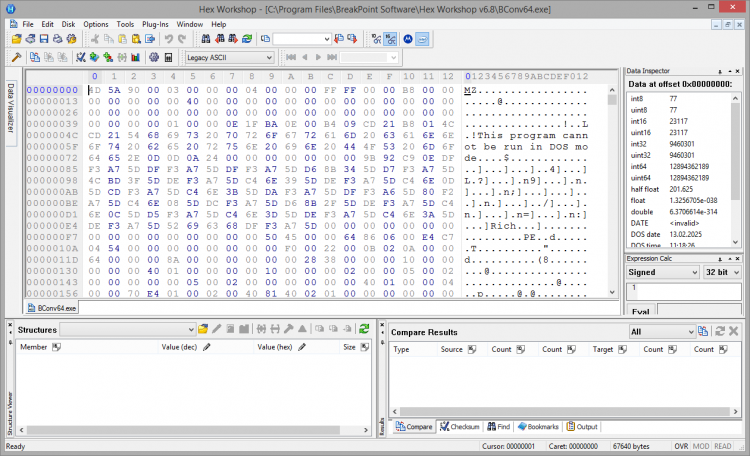The image size is (750, 456).
Task: Open the Tools menu
Action: coord(125,24)
